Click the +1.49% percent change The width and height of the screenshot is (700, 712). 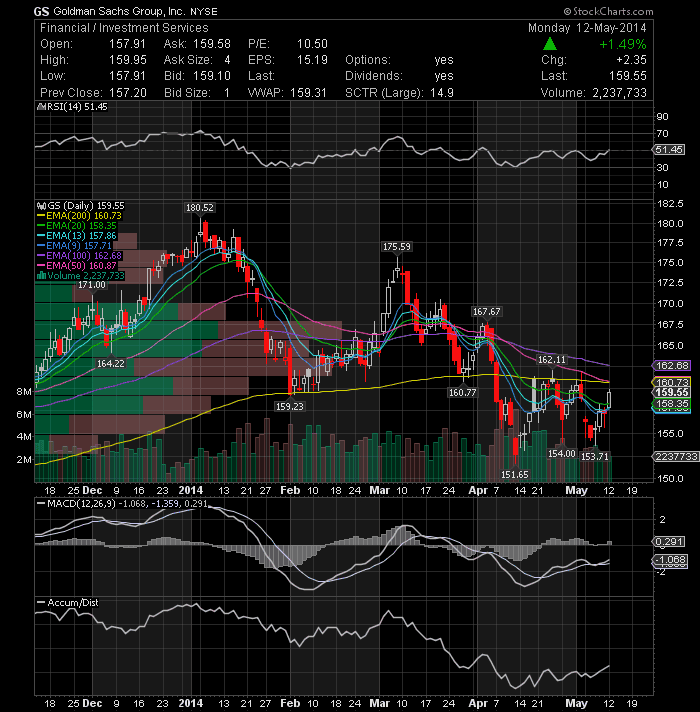622,44
